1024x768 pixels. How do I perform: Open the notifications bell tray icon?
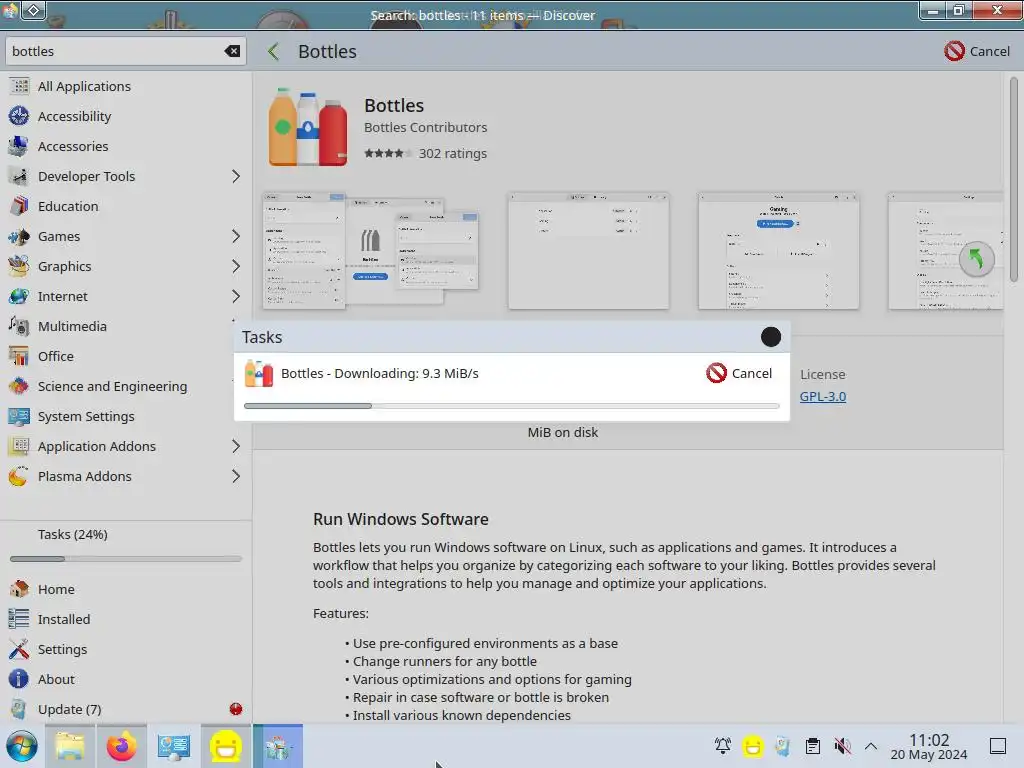click(x=723, y=746)
